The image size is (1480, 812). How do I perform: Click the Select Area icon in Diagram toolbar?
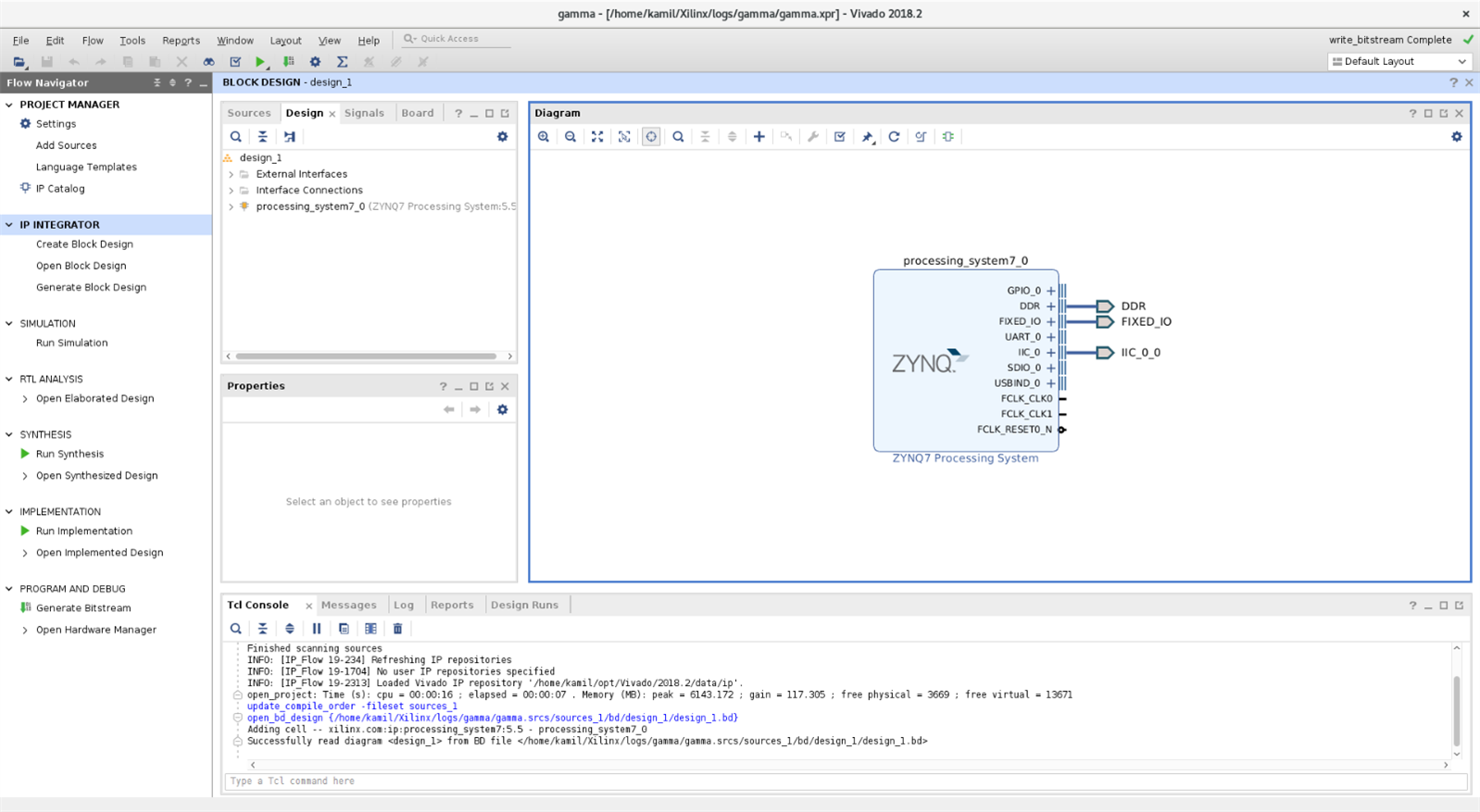[624, 137]
